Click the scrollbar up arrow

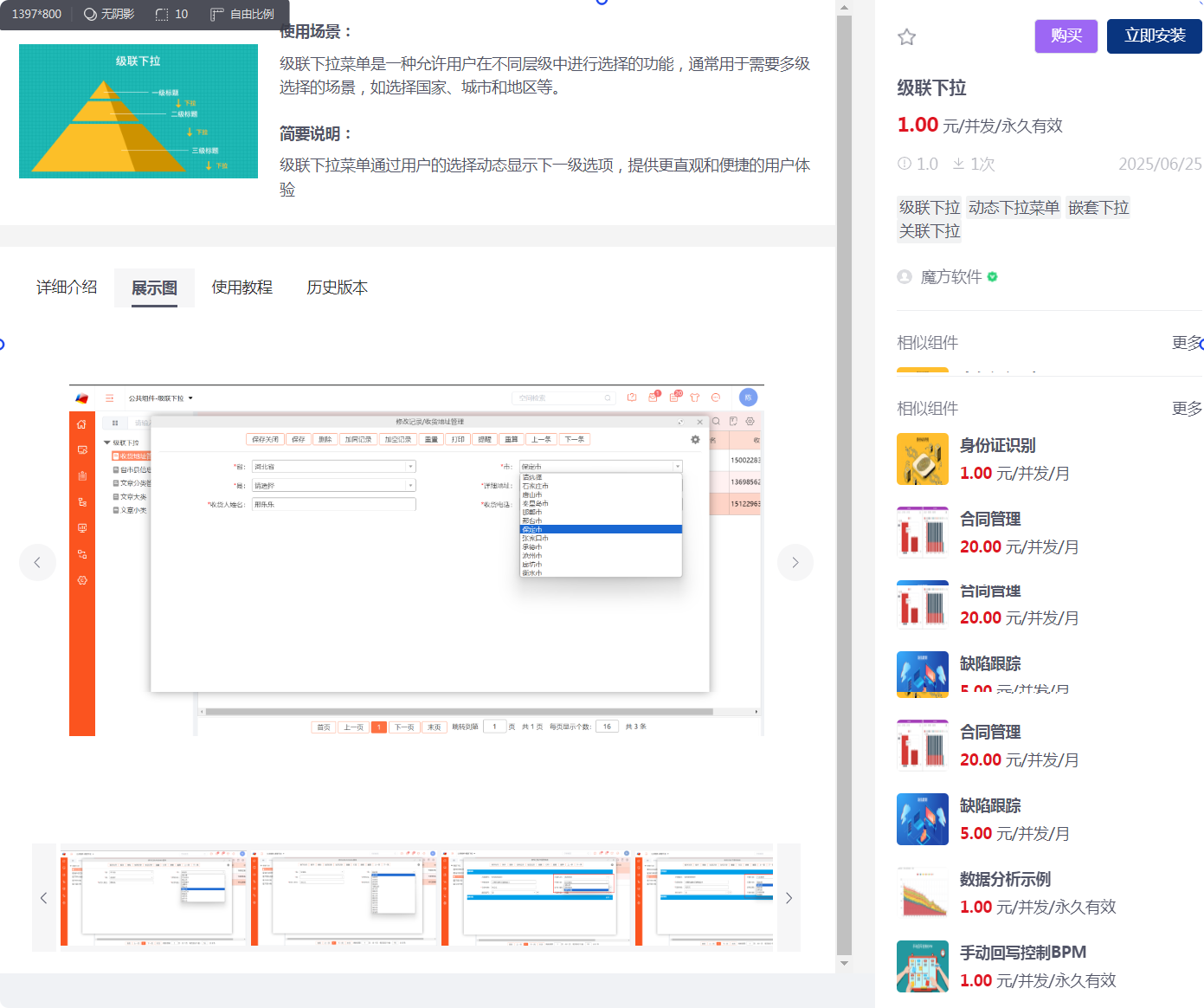844,7
